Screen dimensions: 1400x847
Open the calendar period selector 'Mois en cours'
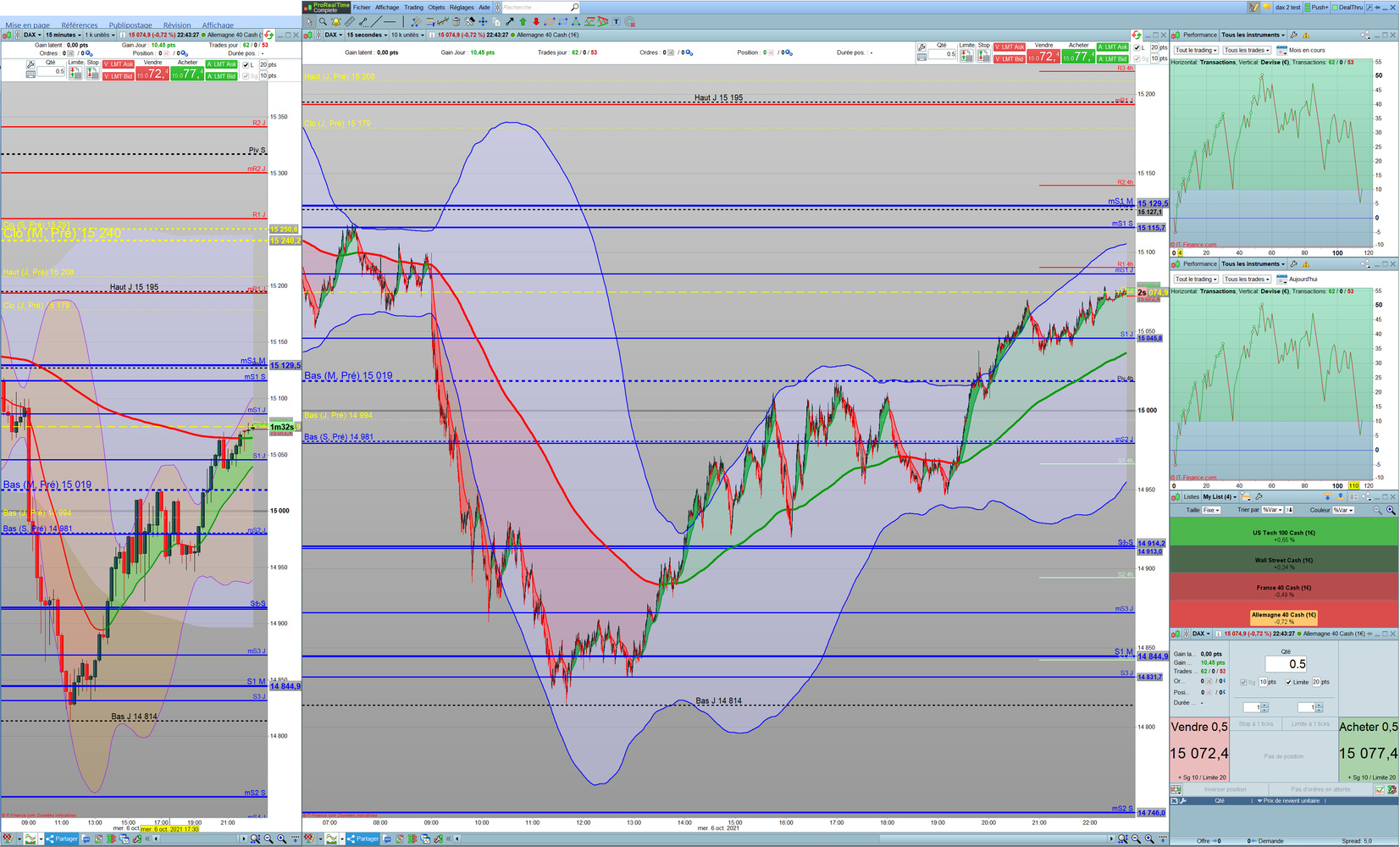(x=1301, y=50)
